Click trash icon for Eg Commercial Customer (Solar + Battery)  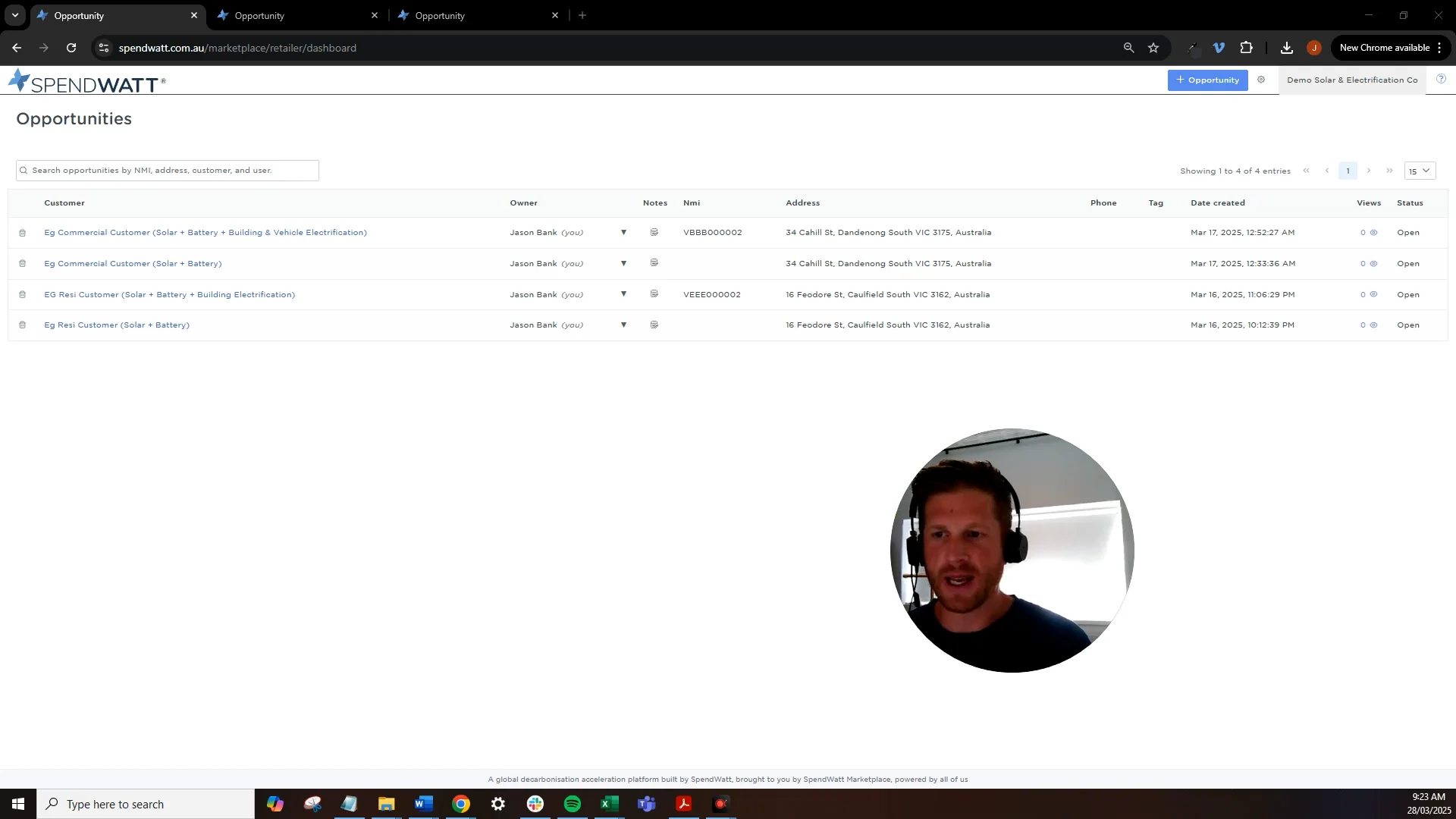(x=23, y=264)
